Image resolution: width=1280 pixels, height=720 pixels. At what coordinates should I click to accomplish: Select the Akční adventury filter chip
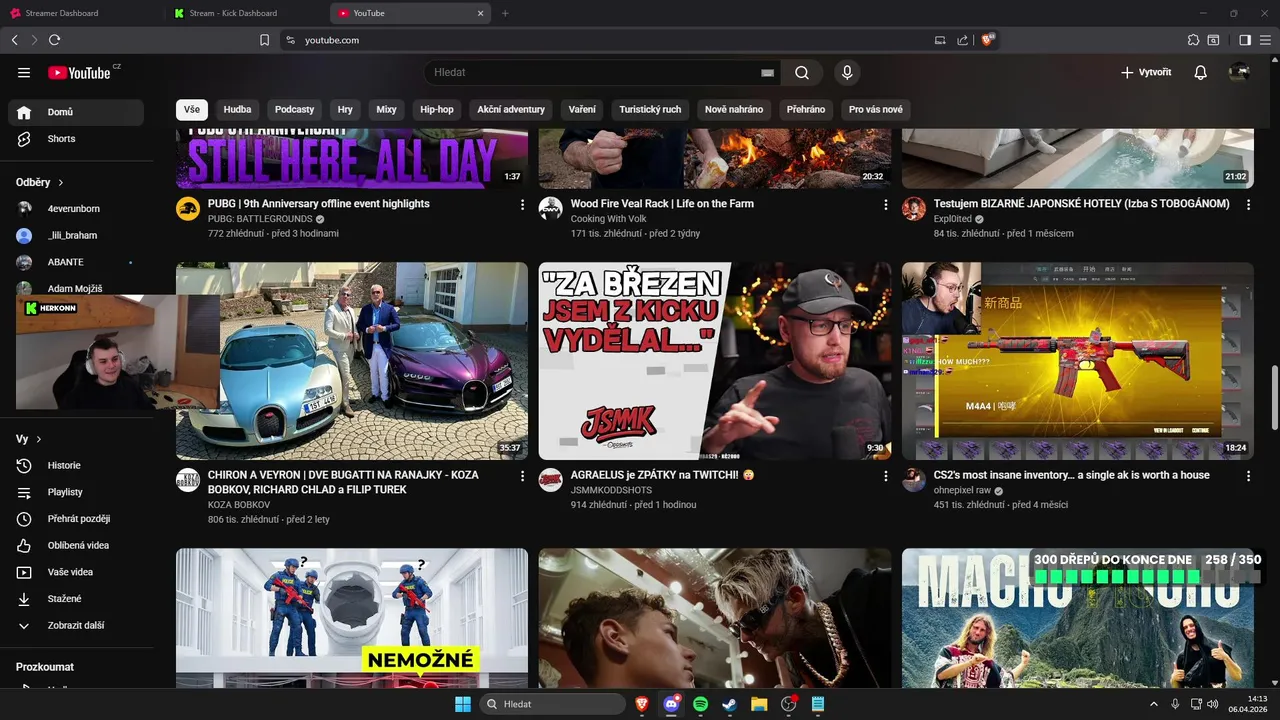coord(511,109)
